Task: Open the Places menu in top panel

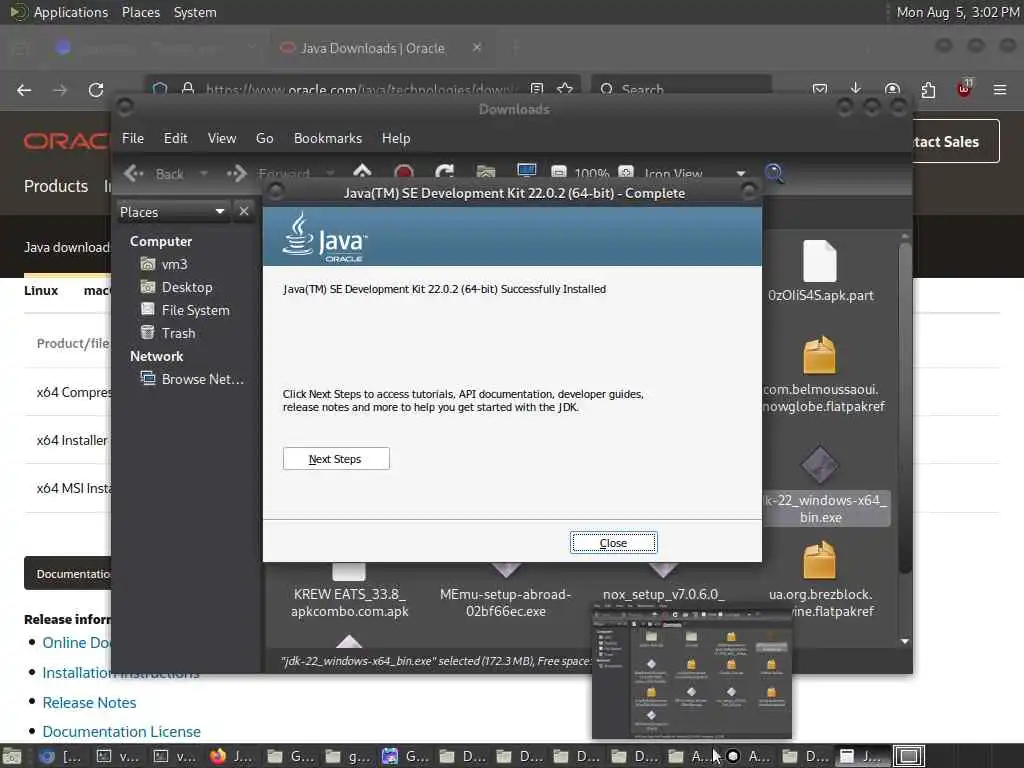Action: (141, 12)
